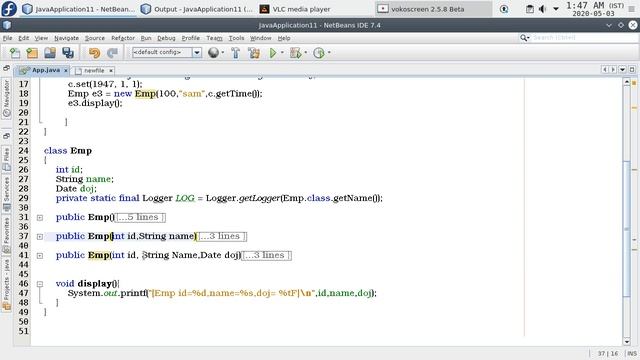Profile the project from toolbar

[319, 53]
